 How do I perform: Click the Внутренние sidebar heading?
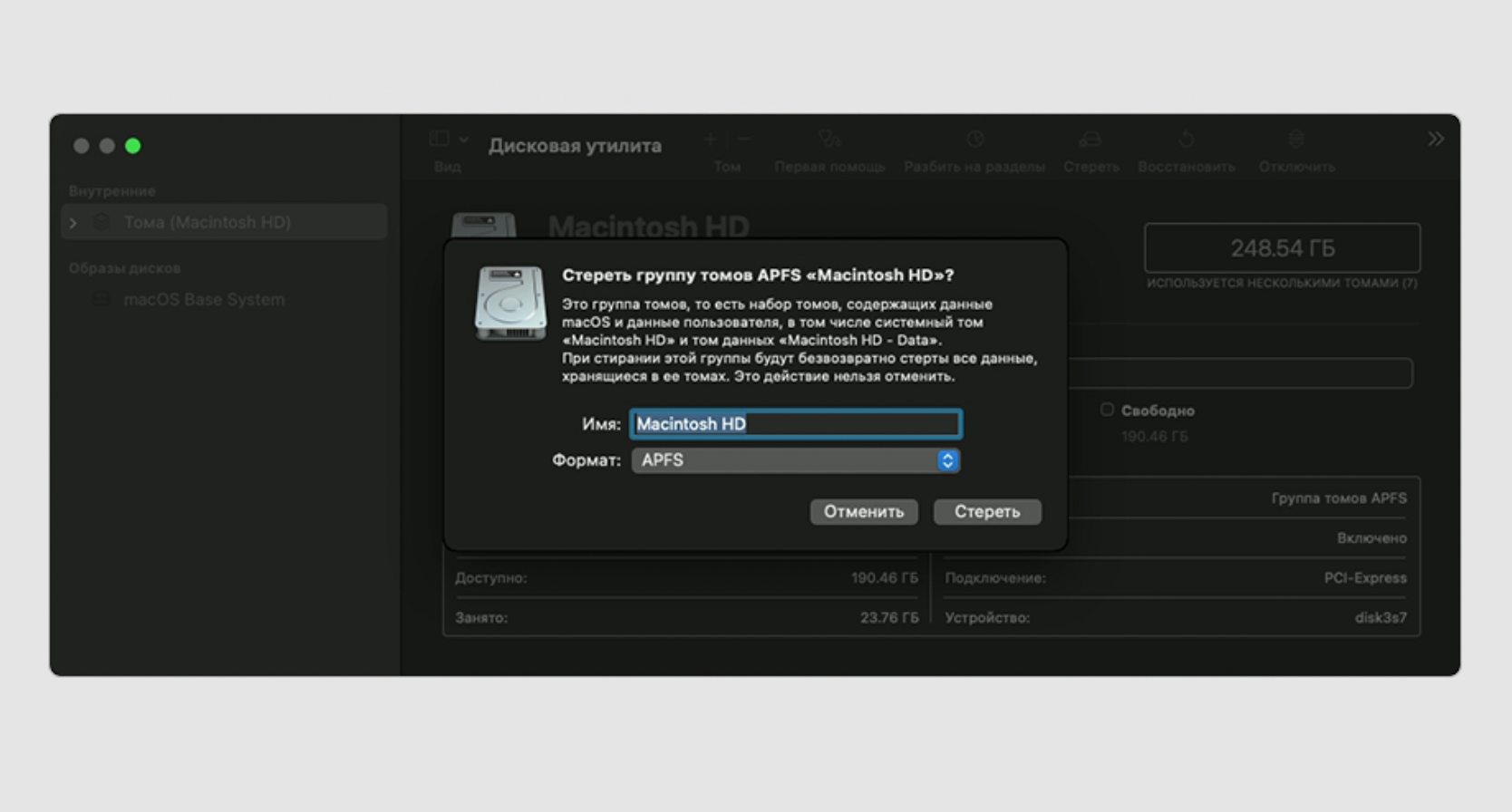(111, 191)
